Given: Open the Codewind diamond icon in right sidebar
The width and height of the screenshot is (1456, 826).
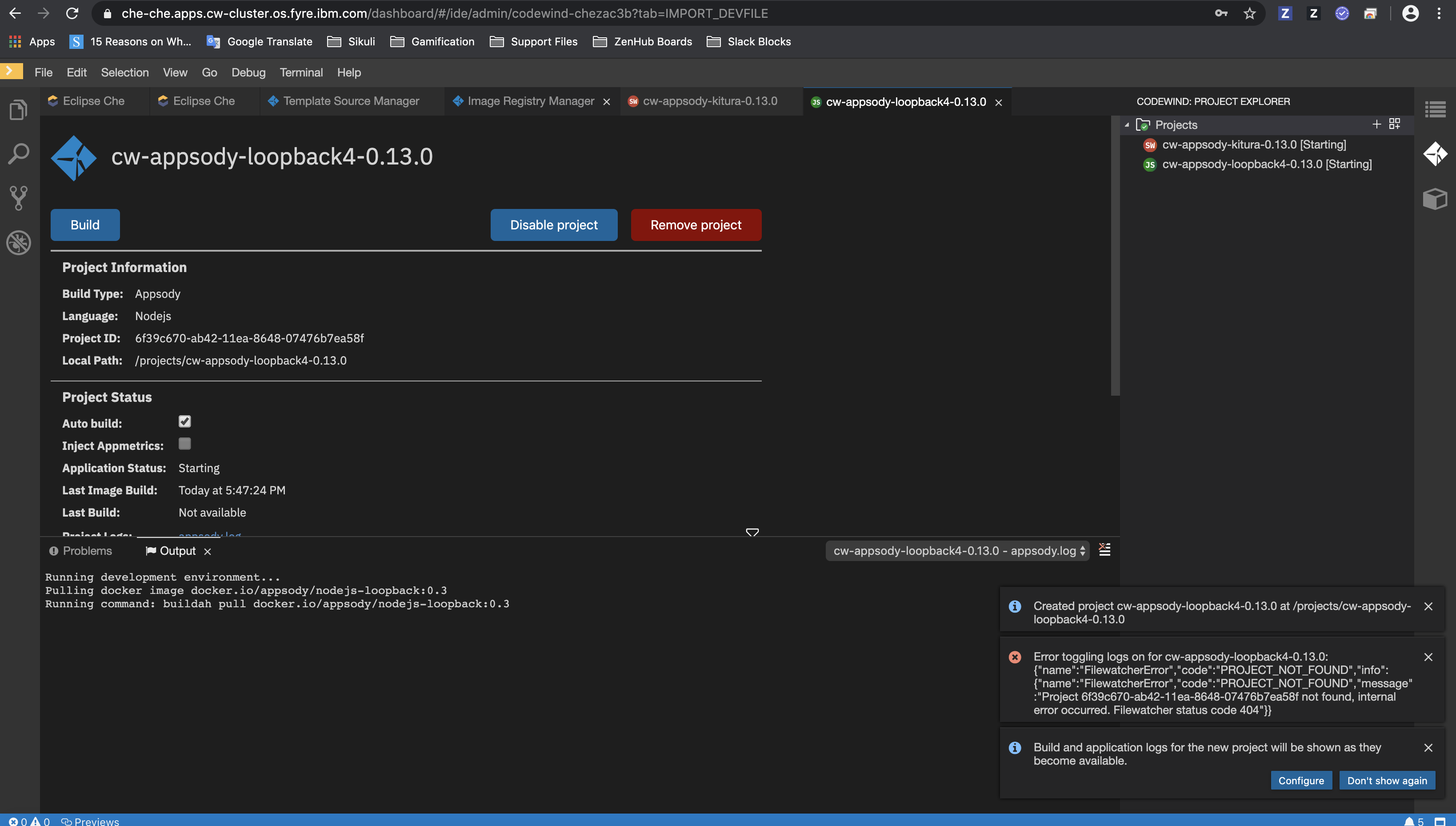Looking at the screenshot, I should point(1436,154).
